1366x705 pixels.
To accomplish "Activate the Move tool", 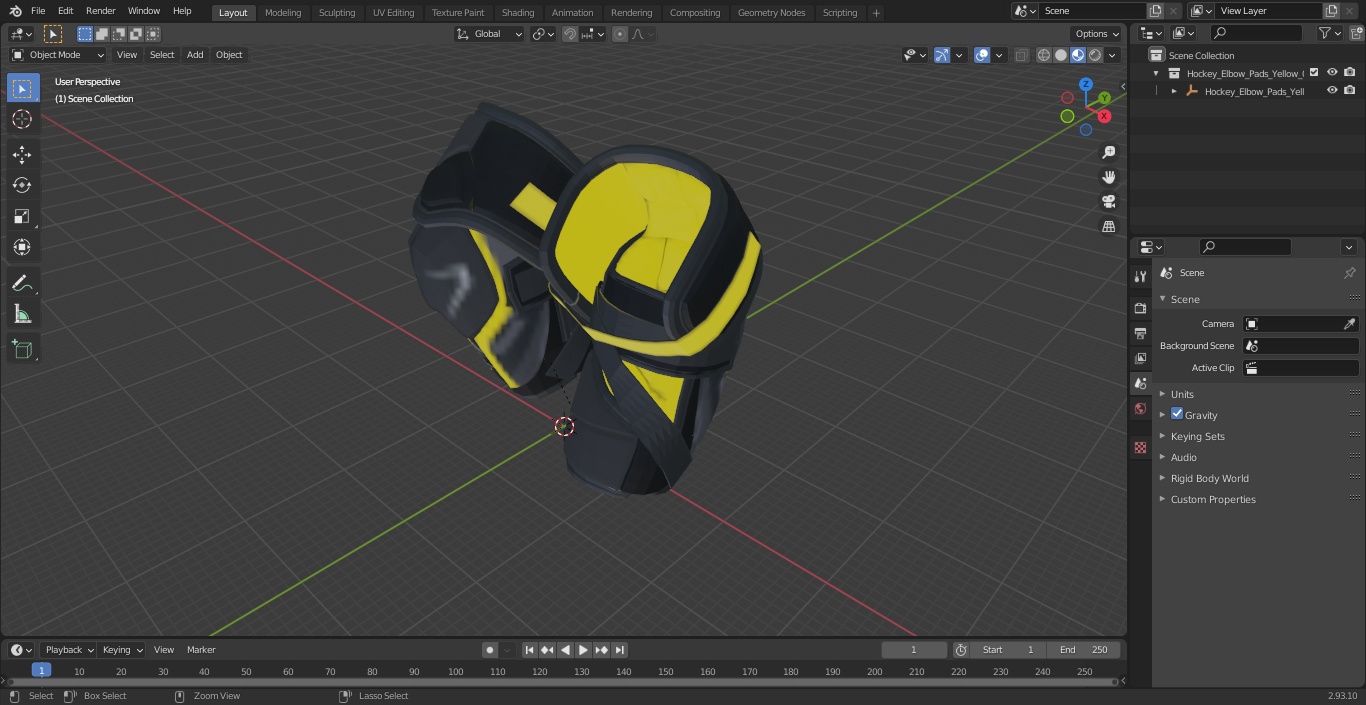I will [22, 154].
